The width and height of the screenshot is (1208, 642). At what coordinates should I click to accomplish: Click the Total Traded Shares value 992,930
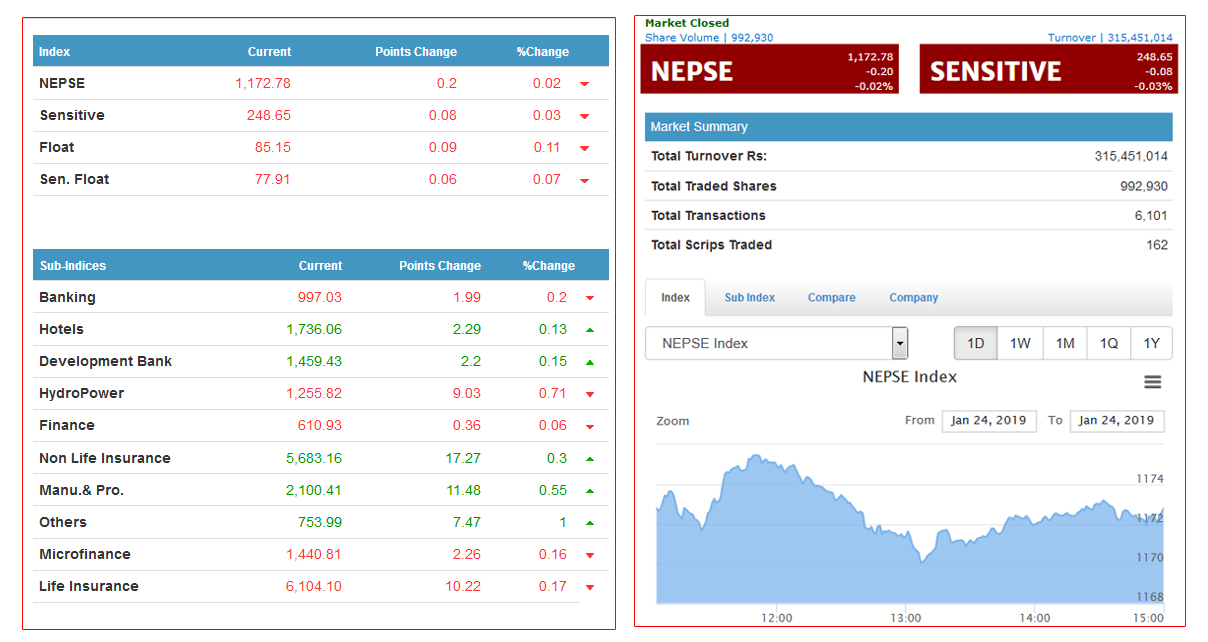pyautogui.click(x=1144, y=186)
